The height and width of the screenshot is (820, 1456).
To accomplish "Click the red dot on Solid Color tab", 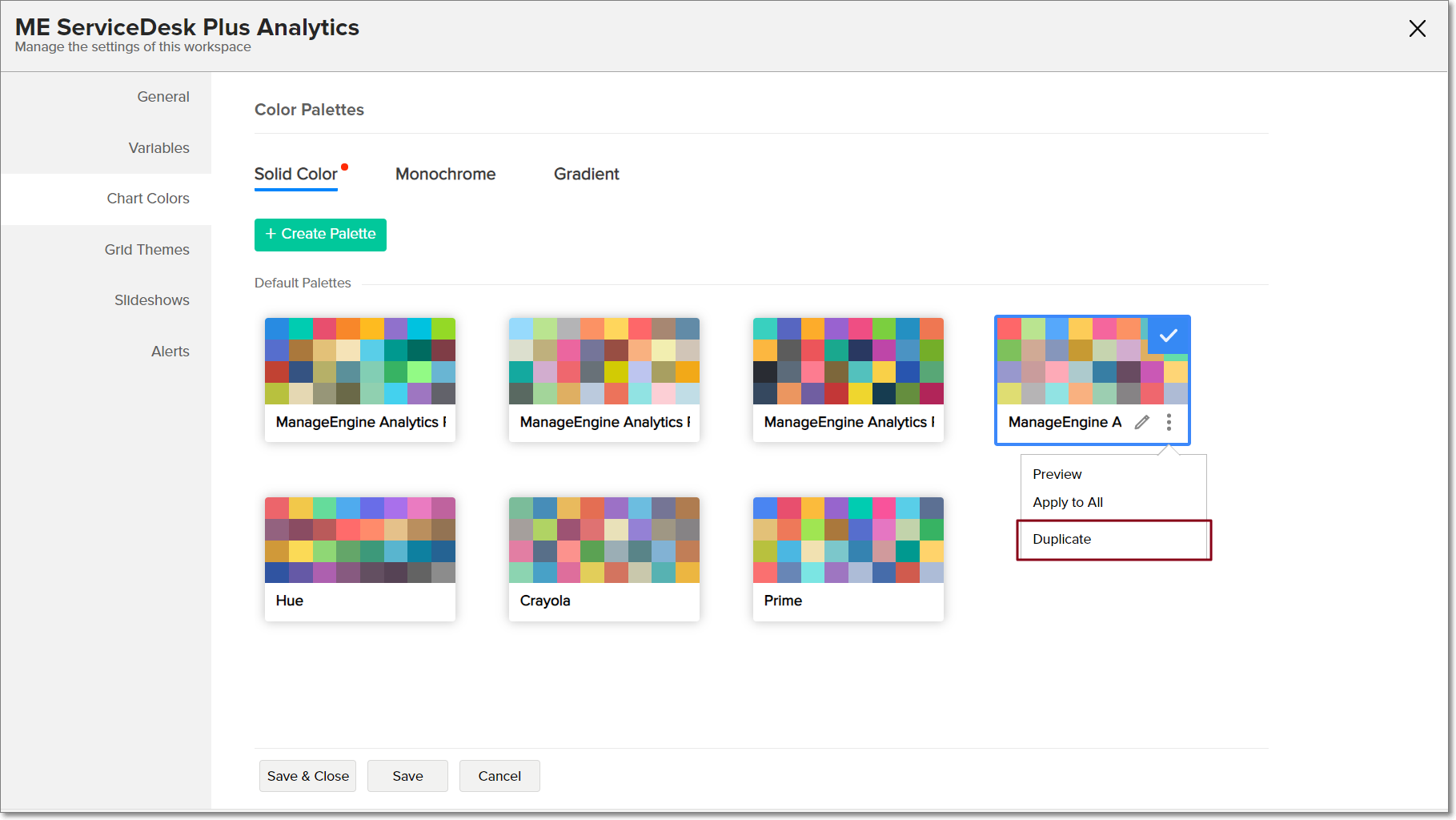I will 344,166.
